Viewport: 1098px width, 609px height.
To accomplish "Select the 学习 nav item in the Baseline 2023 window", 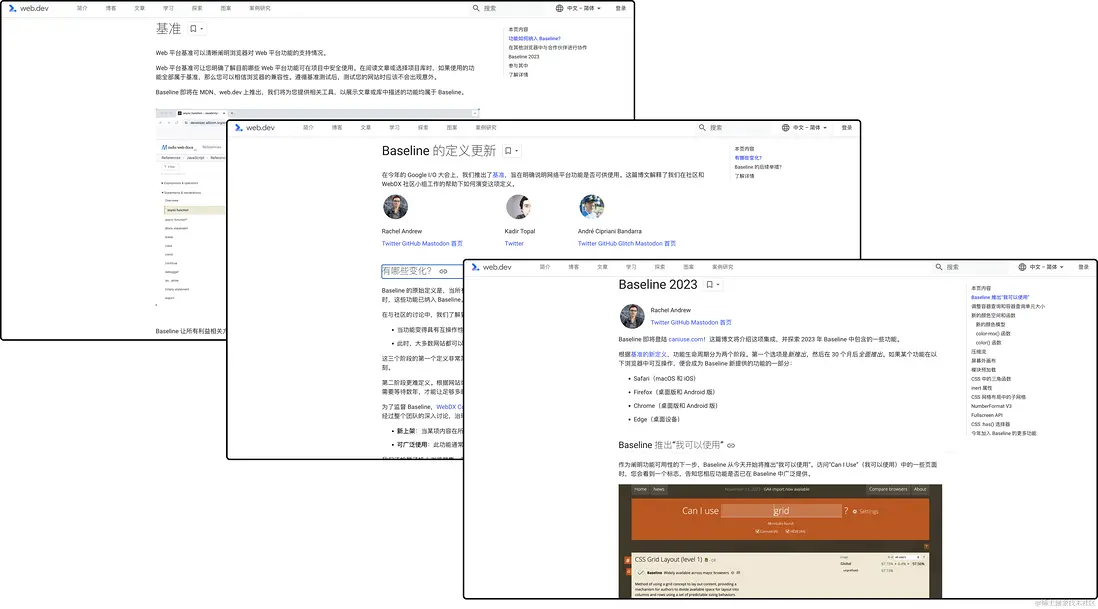I will [x=631, y=267].
